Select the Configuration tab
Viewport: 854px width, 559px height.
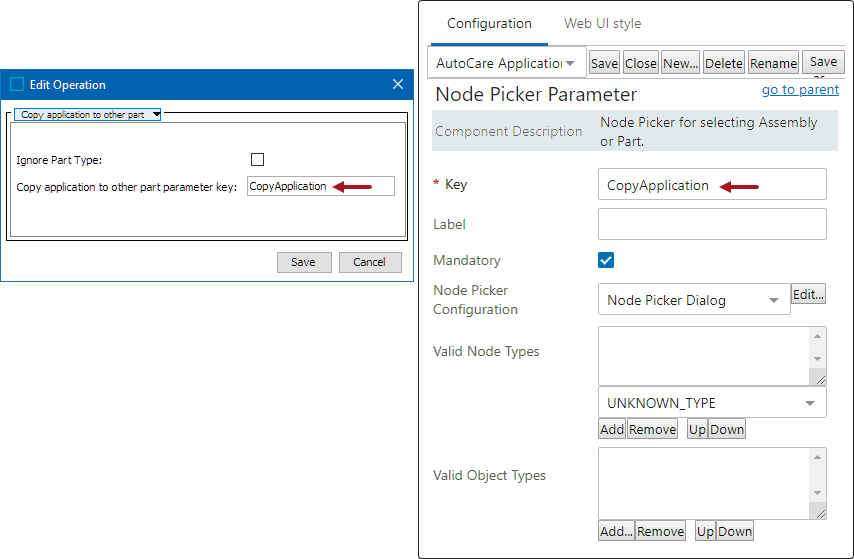click(x=489, y=23)
